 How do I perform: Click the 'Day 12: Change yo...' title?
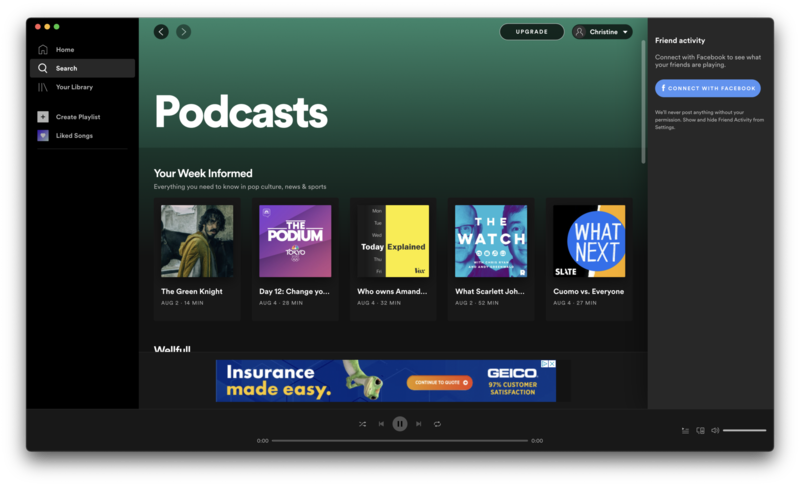click(x=294, y=291)
